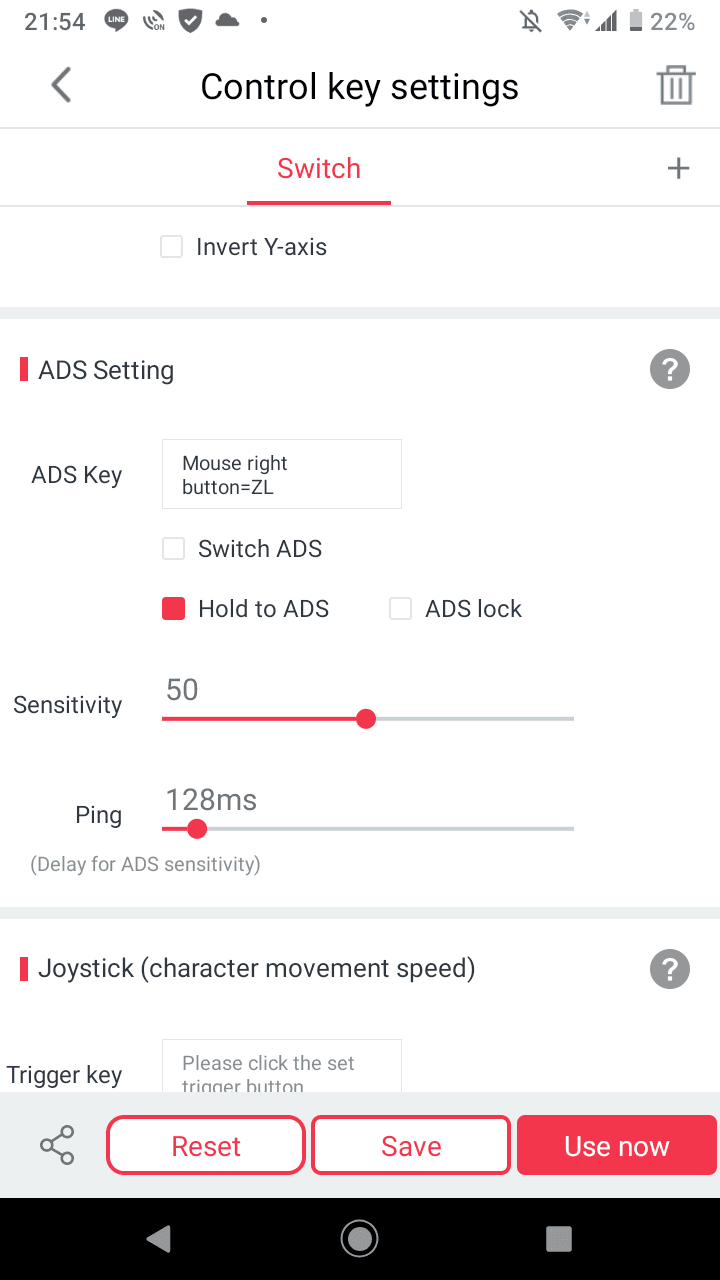Image resolution: width=720 pixels, height=1280 pixels.
Task: Click the Sensitivity slider handle
Action: [x=366, y=719]
